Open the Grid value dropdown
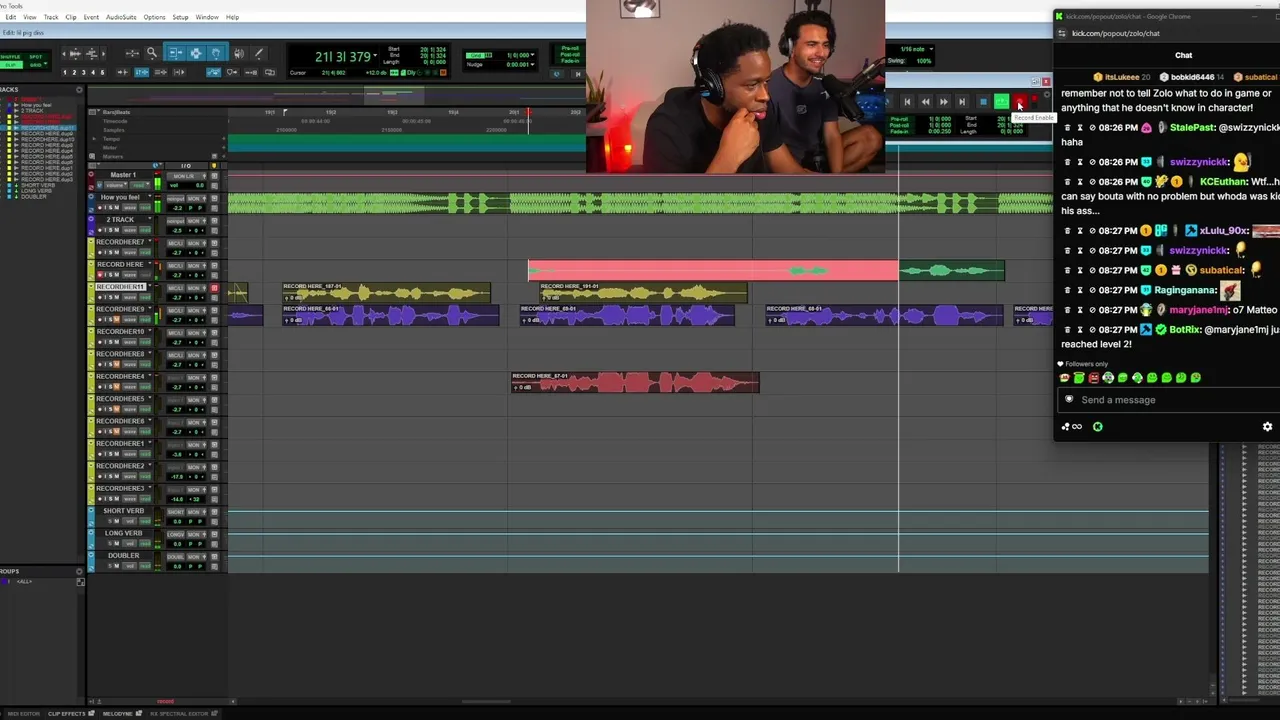This screenshot has width=1280, height=720. point(532,55)
